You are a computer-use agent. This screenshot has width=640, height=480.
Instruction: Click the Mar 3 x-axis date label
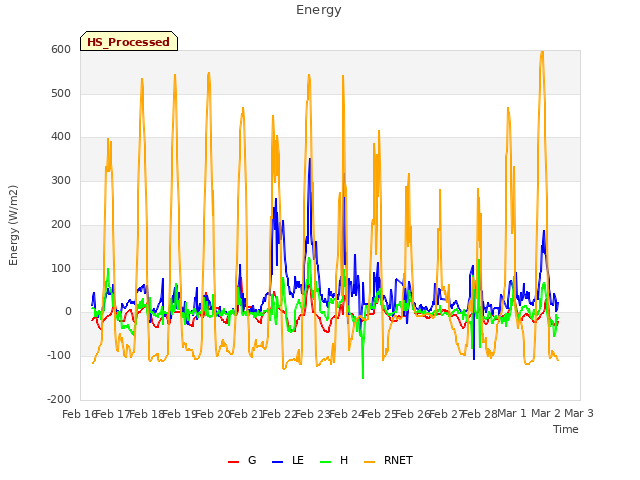pyautogui.click(x=579, y=413)
